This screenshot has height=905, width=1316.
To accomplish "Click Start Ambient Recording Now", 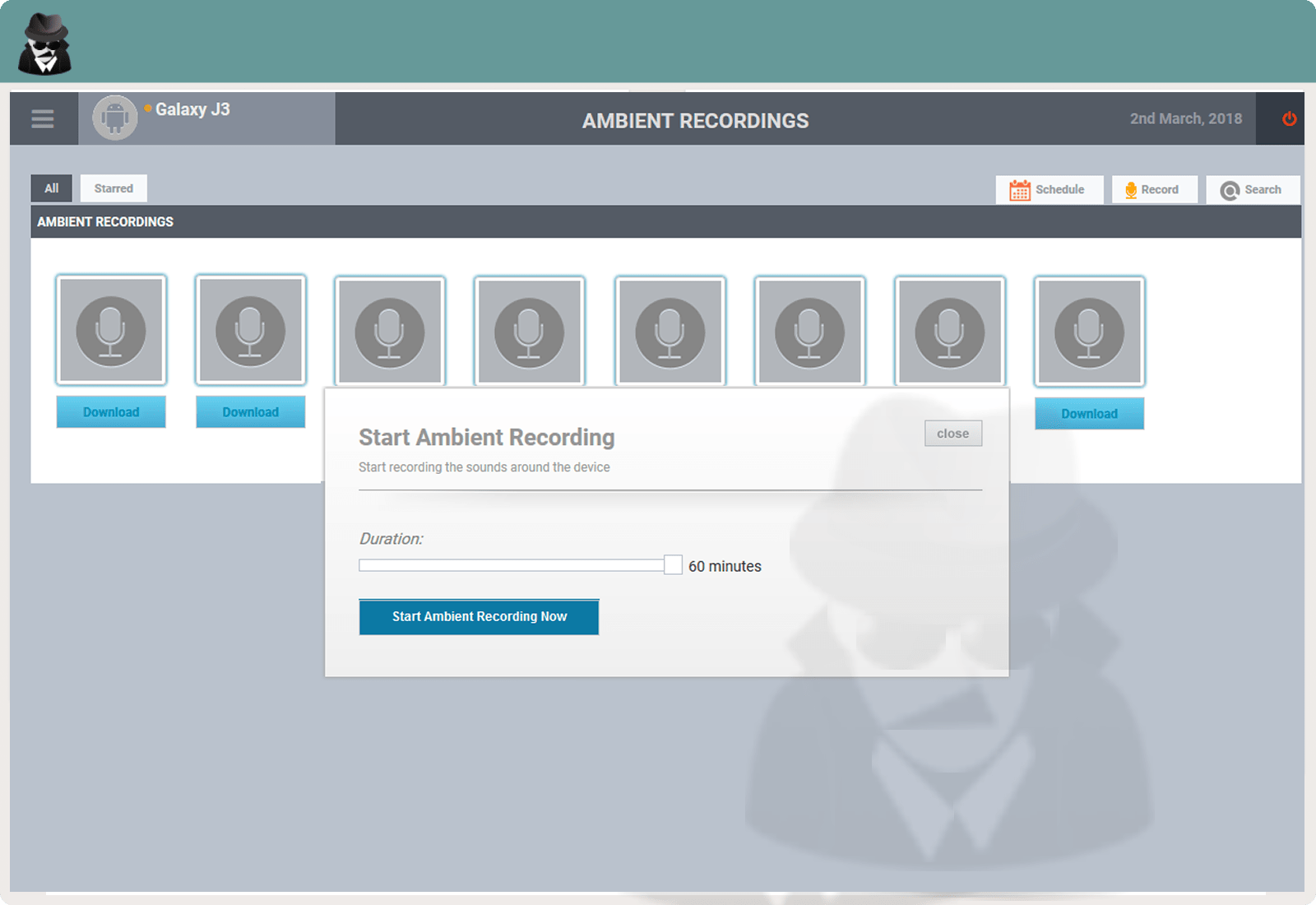I will [479, 617].
